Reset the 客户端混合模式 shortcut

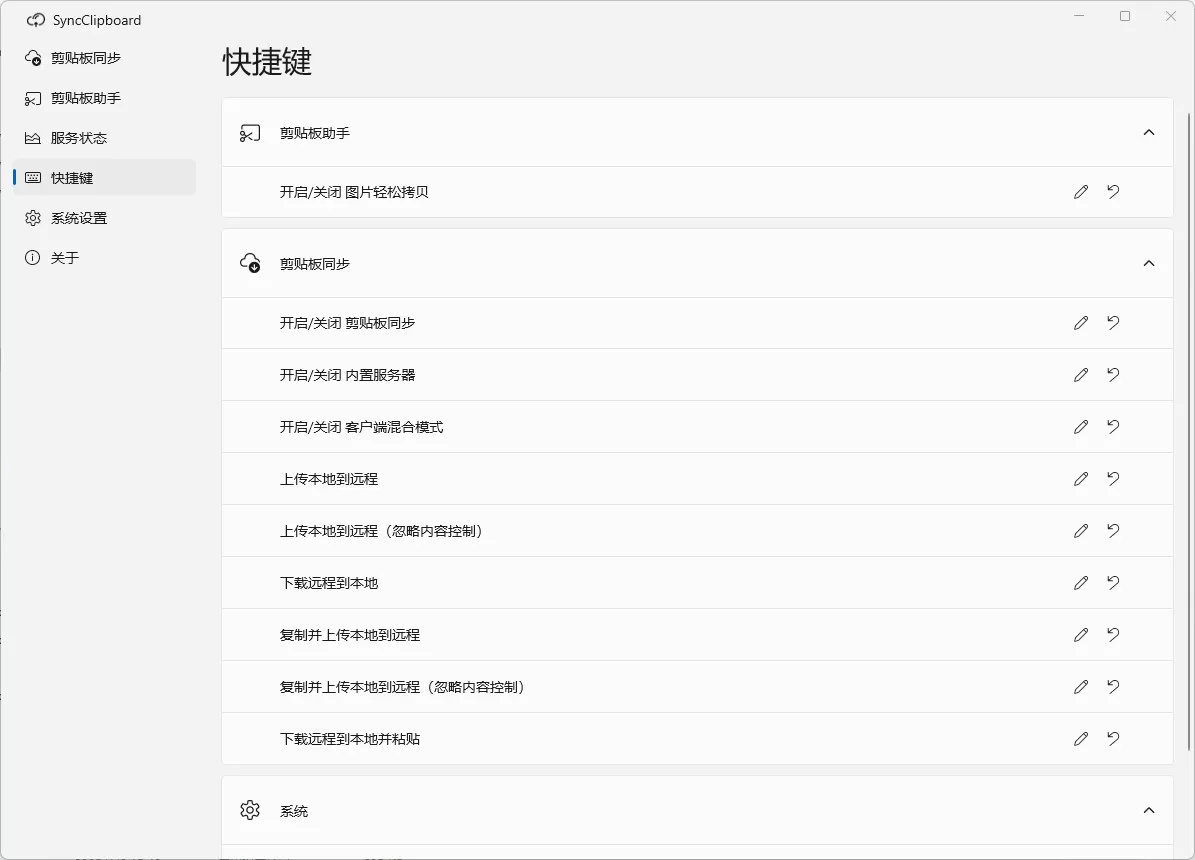coord(1113,427)
